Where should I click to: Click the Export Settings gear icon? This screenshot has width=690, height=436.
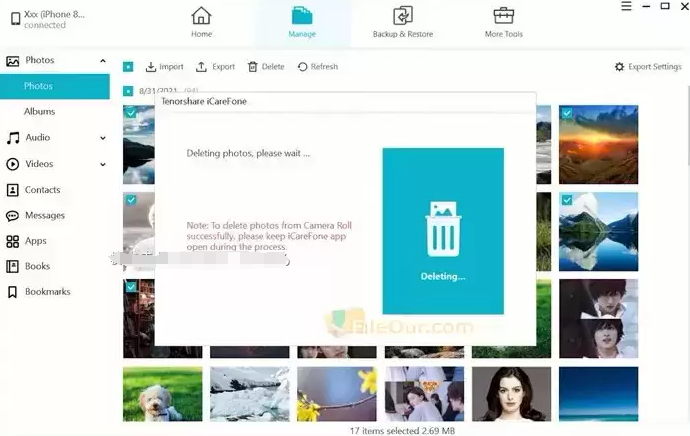pos(620,66)
